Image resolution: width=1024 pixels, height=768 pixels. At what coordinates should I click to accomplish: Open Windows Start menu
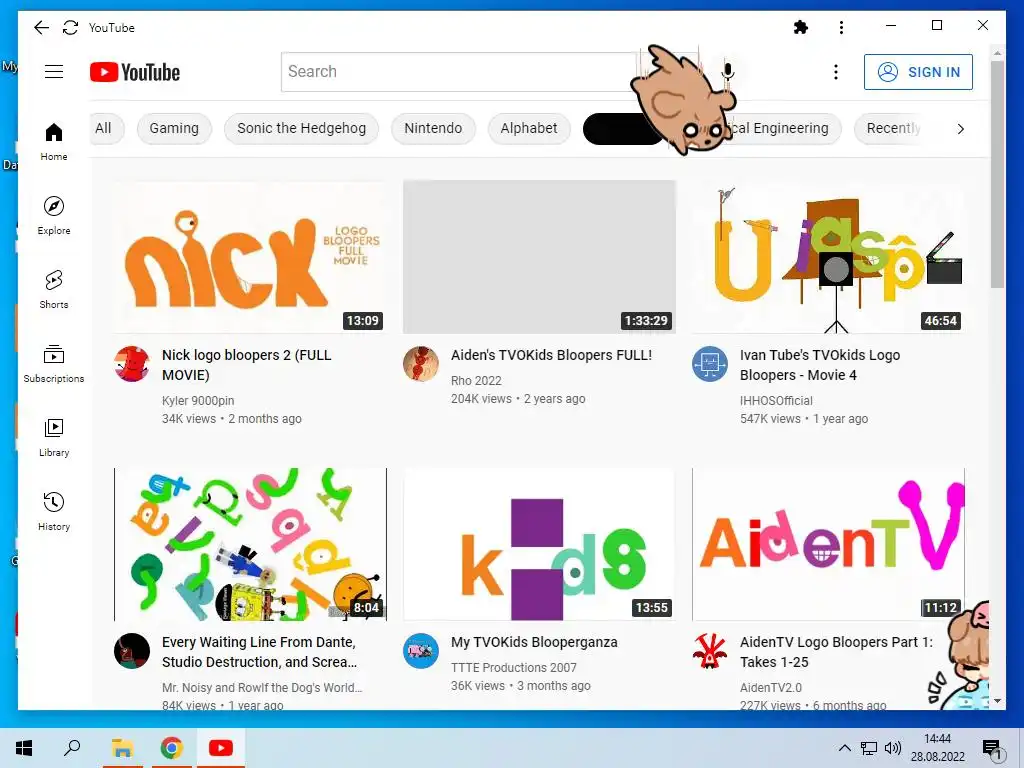(24, 748)
